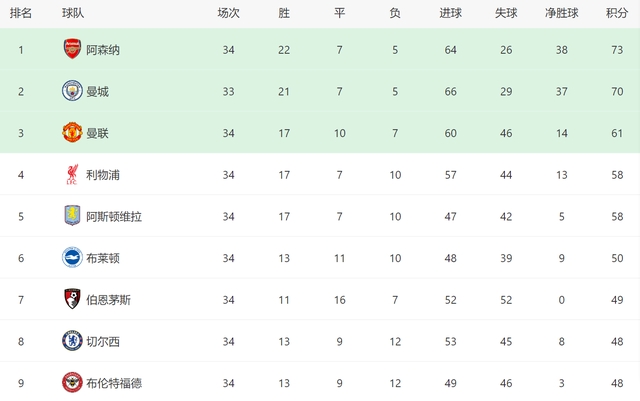Viewport: 640px width, 401px height.
Task: Click the Liverpool club crest icon
Action: (72, 175)
